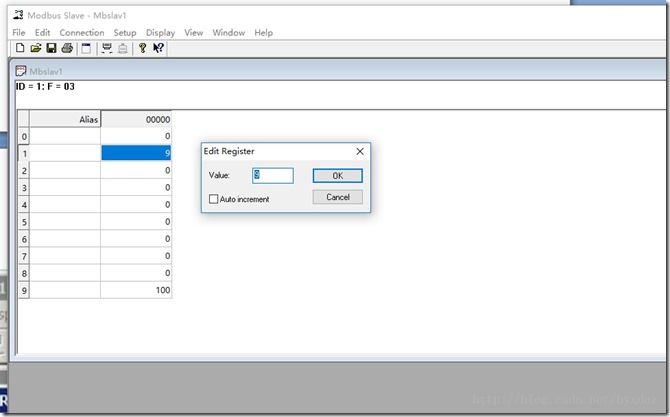Click the slave definition window icon
Viewport: 670px width, 417px height.
[x=86, y=48]
